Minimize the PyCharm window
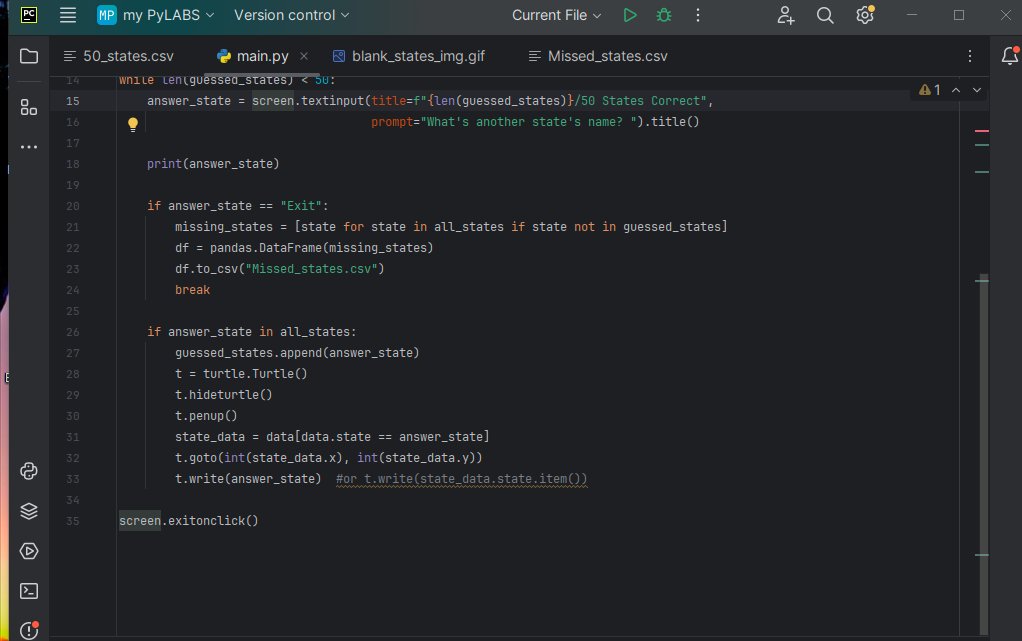Image resolution: width=1022 pixels, height=641 pixels. 912,15
